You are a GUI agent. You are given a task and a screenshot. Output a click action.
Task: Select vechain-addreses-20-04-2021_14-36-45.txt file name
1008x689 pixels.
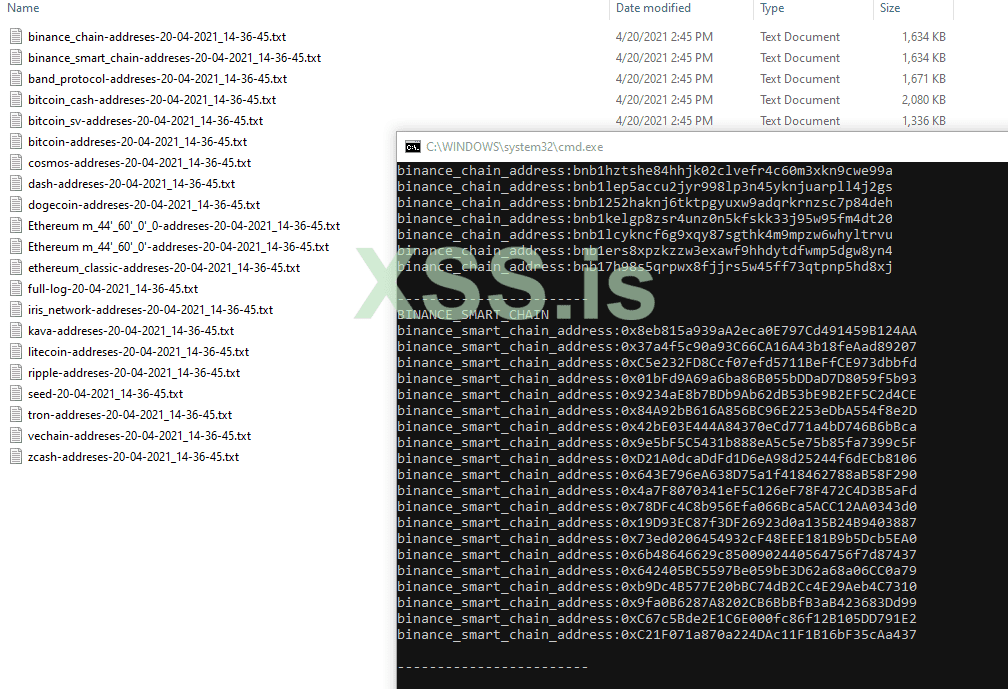[140, 436]
